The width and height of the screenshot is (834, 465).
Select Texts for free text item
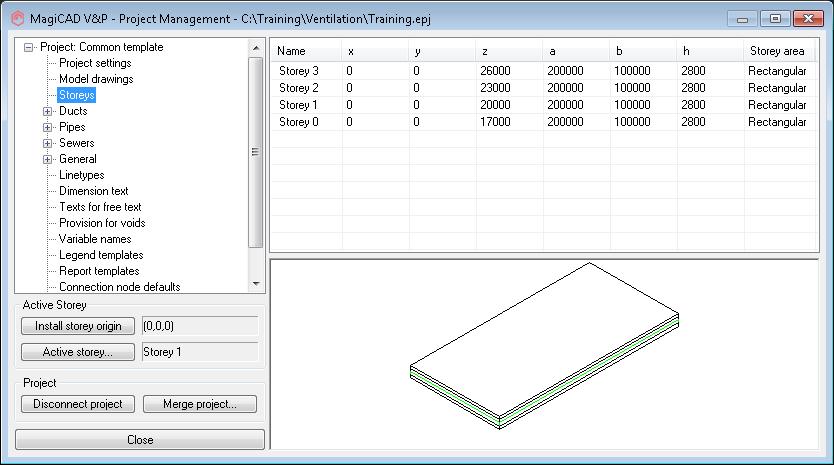(100, 206)
